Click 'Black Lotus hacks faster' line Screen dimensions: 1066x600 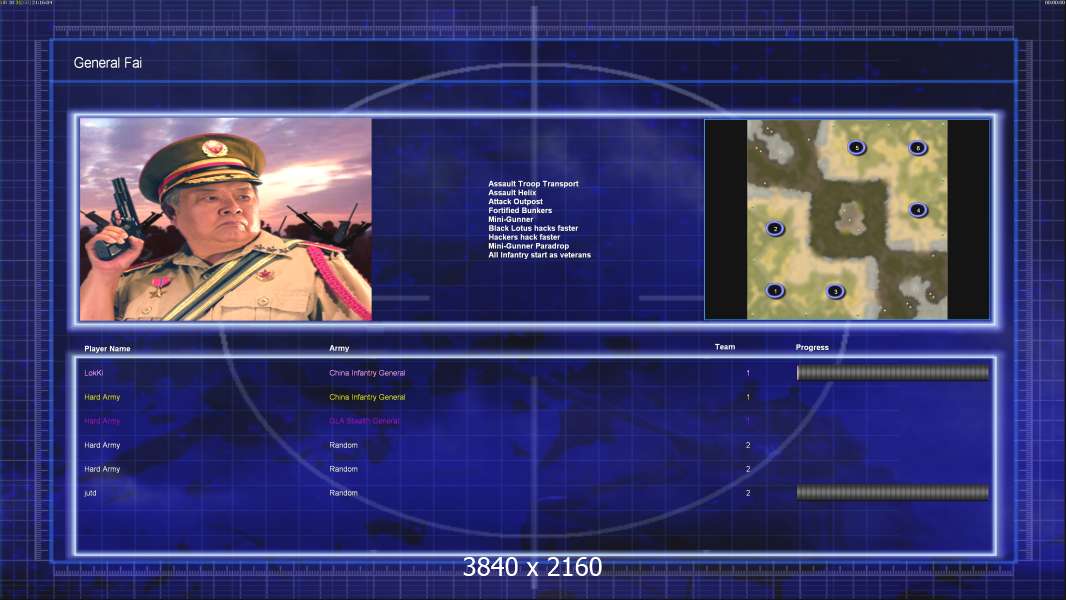pos(533,228)
